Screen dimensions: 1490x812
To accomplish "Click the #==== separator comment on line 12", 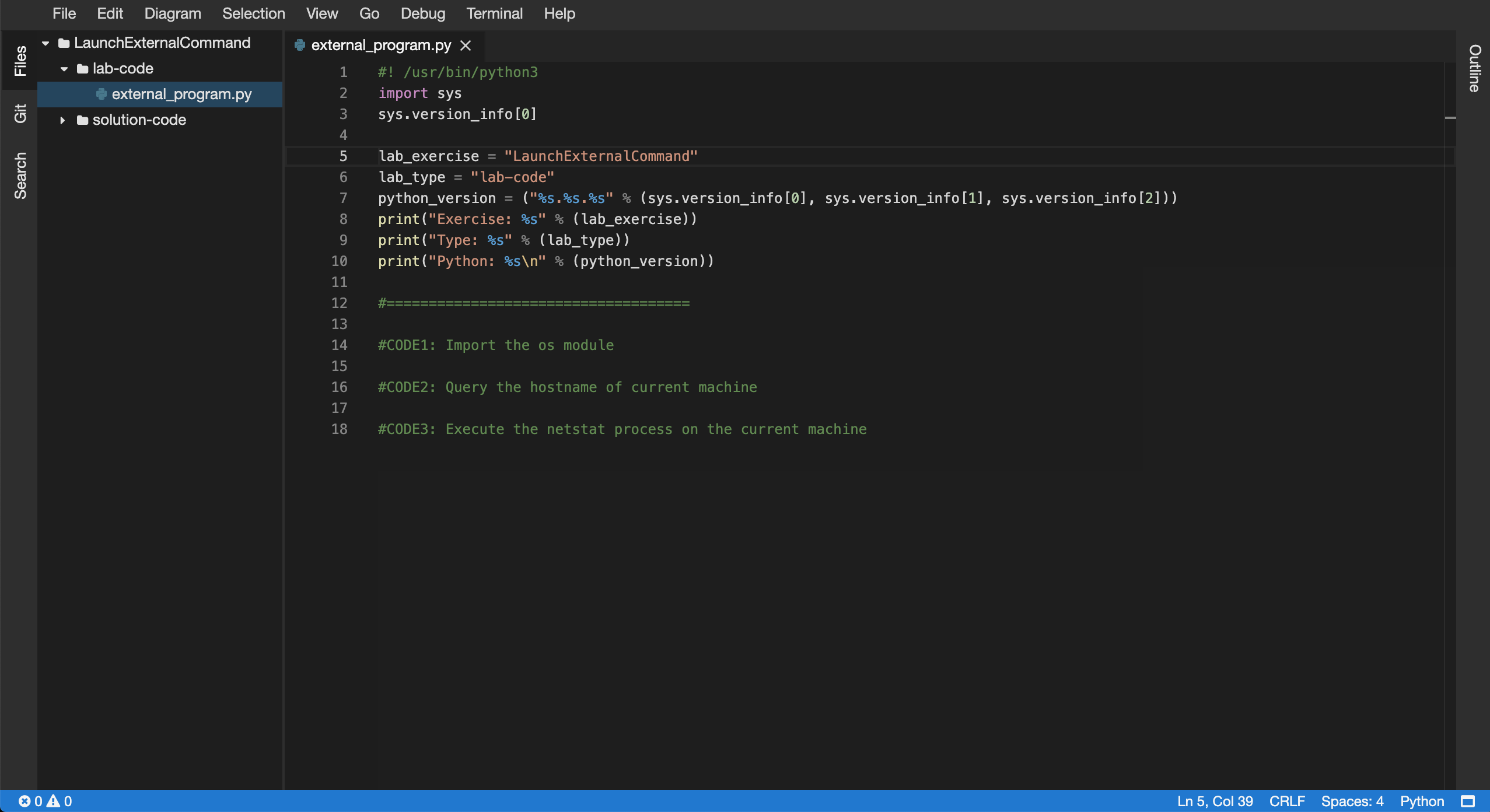I will [x=534, y=303].
